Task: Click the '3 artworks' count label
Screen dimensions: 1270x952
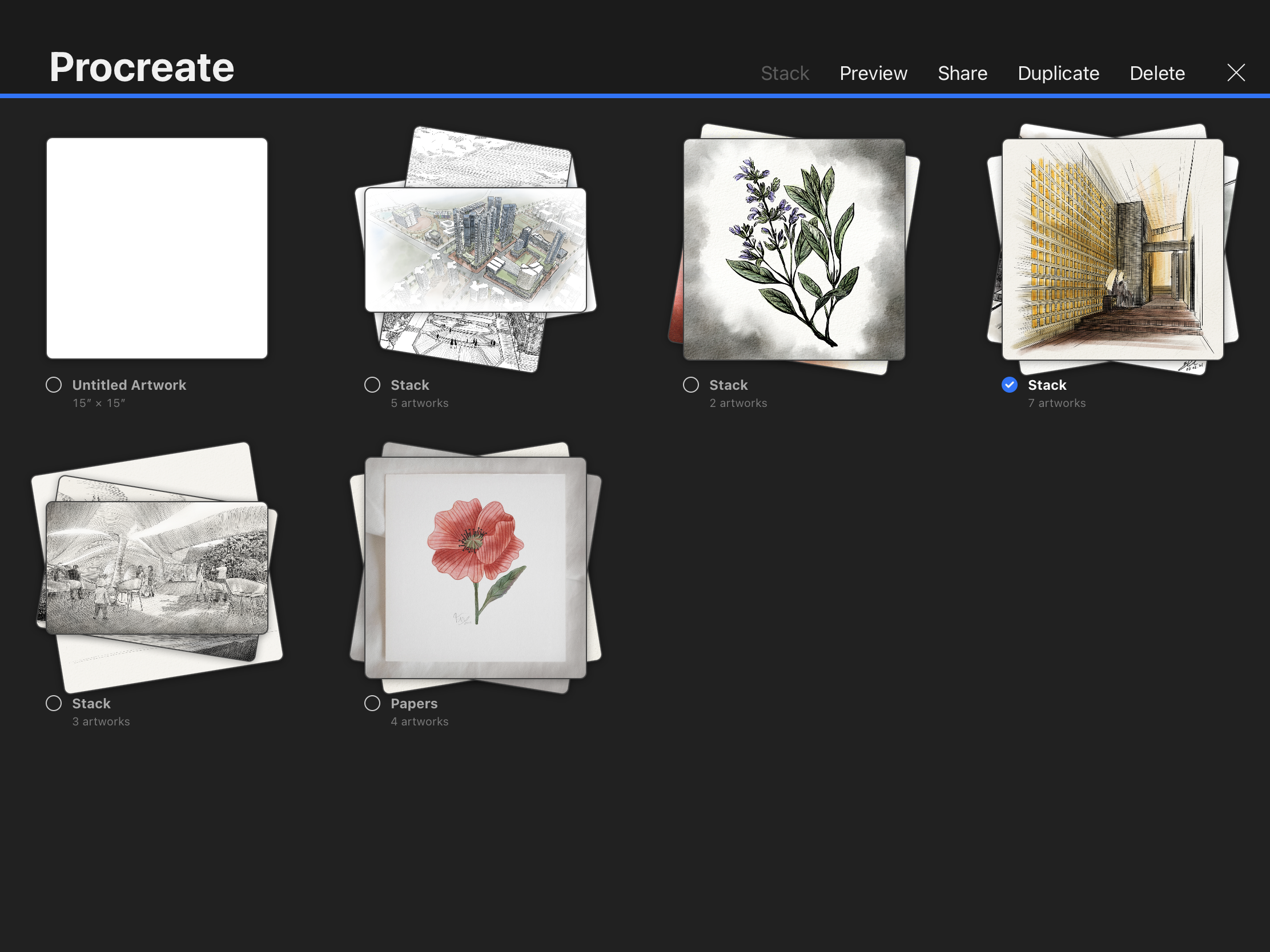Action: (x=101, y=721)
